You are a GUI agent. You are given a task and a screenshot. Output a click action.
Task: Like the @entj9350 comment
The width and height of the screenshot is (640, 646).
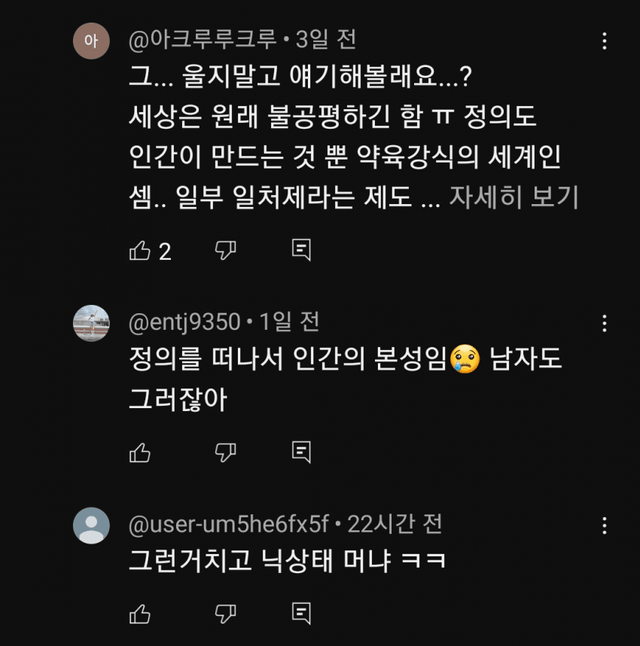click(x=140, y=453)
